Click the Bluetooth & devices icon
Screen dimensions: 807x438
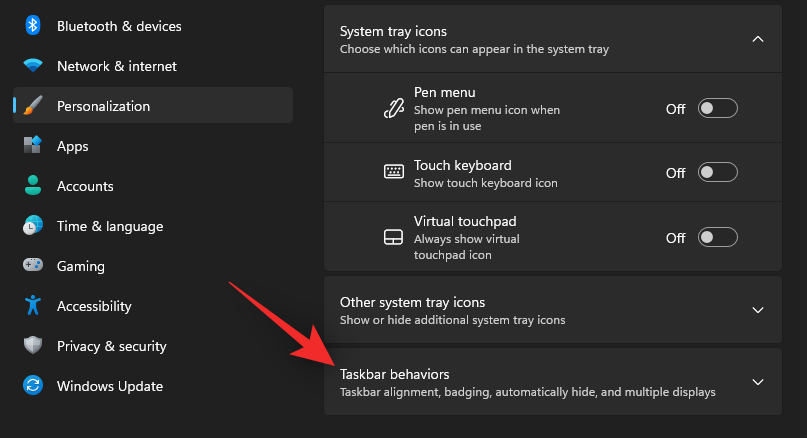point(33,26)
